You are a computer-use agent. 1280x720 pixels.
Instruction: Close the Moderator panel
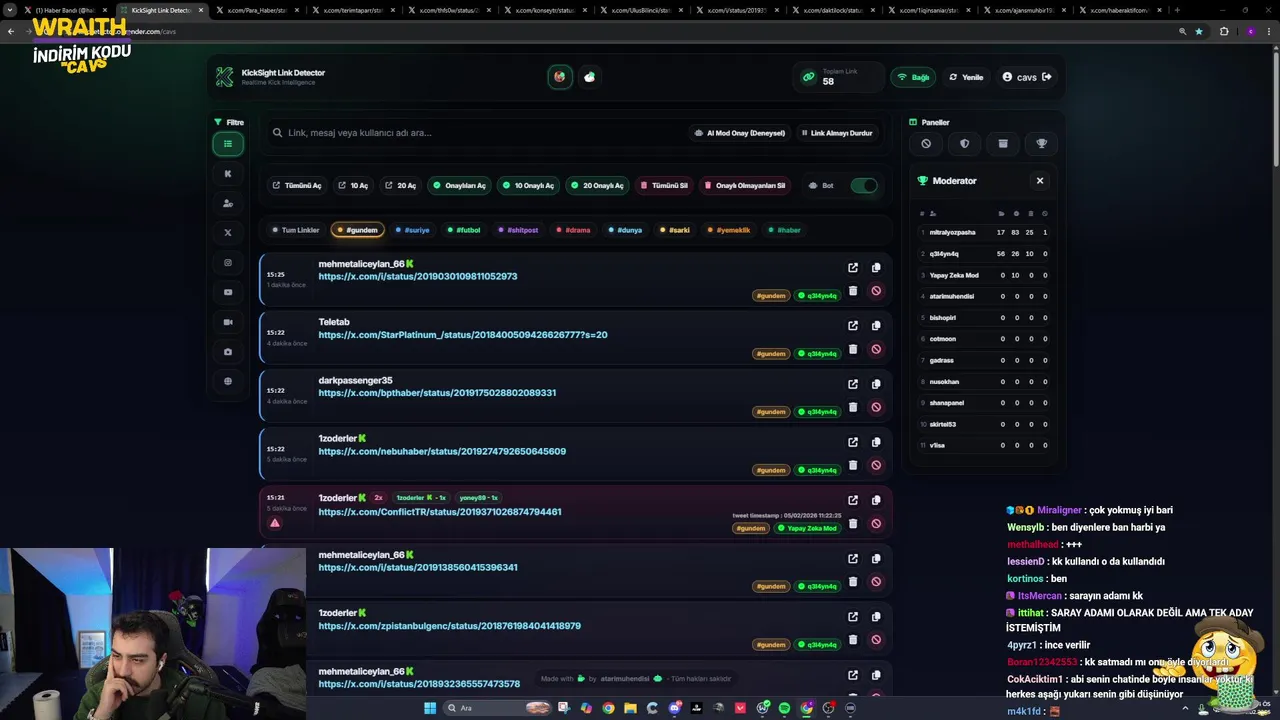[x=1040, y=181]
